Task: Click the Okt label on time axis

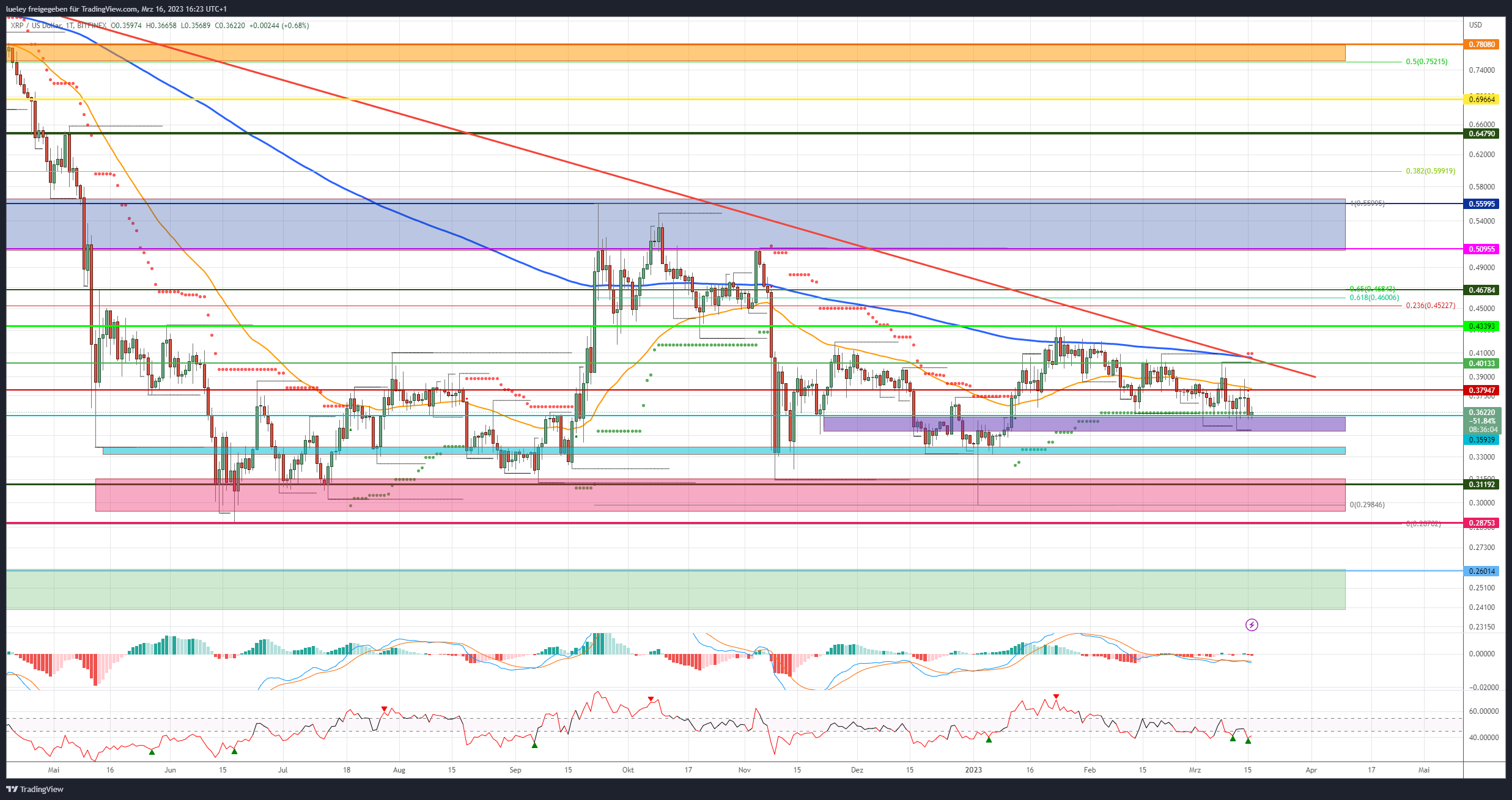Action: pyautogui.click(x=628, y=770)
